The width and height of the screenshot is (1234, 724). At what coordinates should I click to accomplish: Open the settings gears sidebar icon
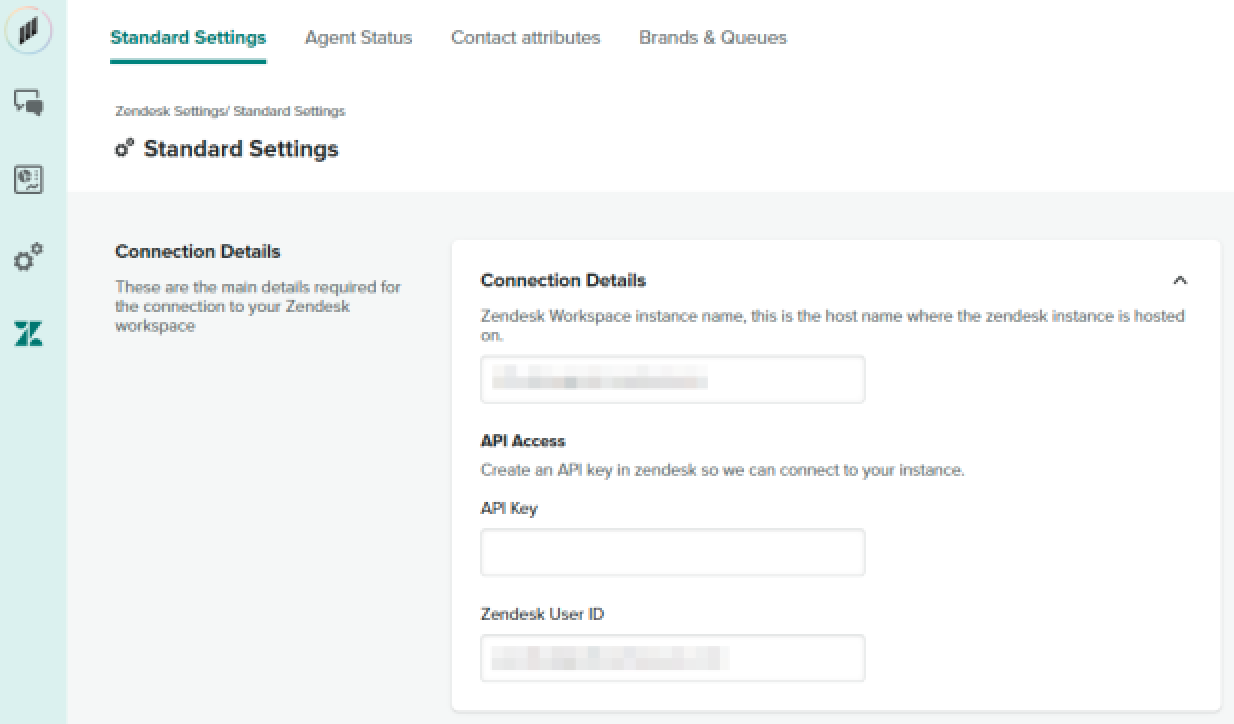tap(28, 257)
